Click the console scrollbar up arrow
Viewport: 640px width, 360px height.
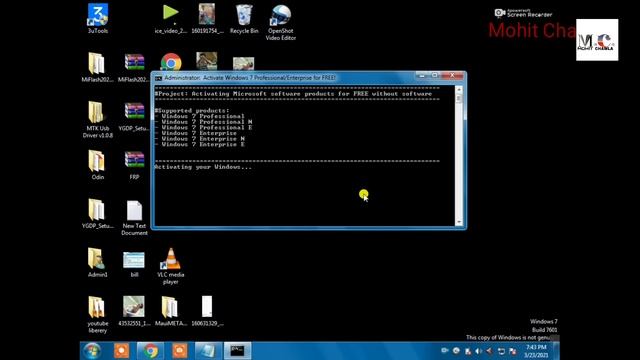click(459, 89)
